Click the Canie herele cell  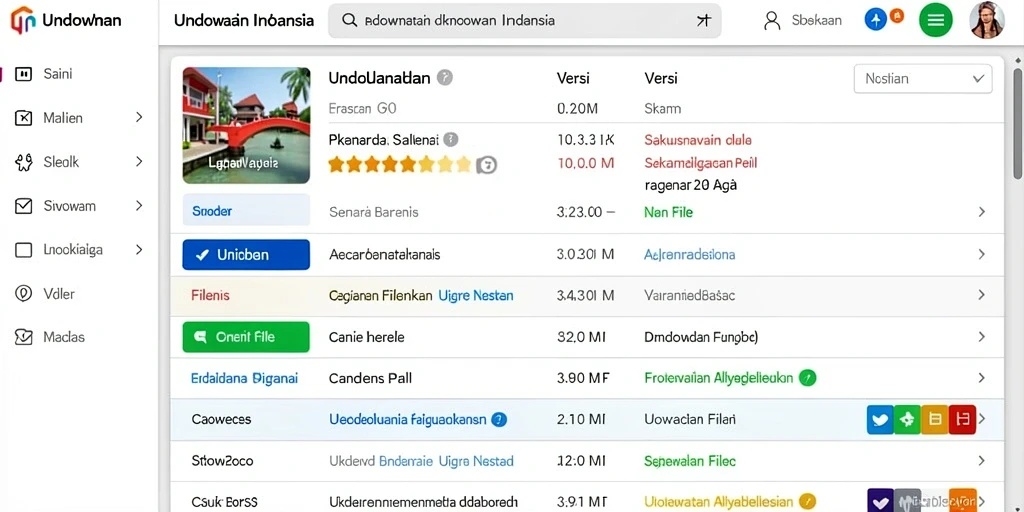366,337
